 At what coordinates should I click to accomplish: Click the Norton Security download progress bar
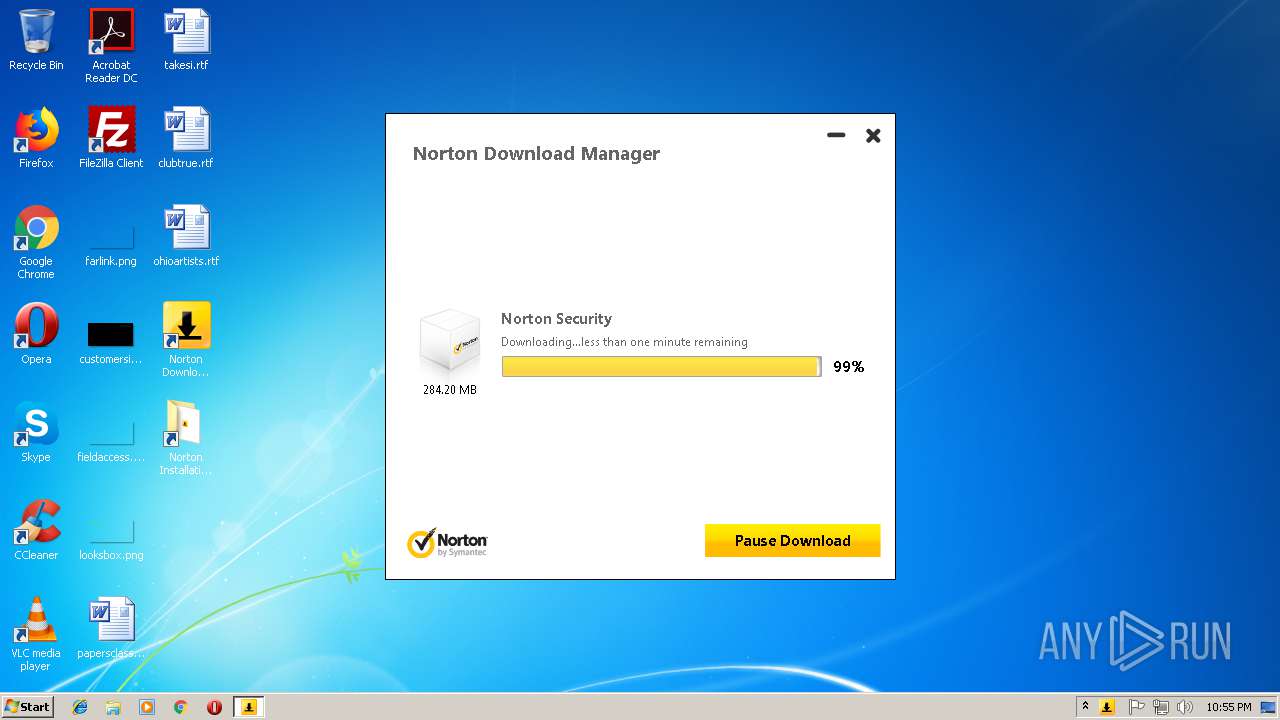(x=661, y=367)
